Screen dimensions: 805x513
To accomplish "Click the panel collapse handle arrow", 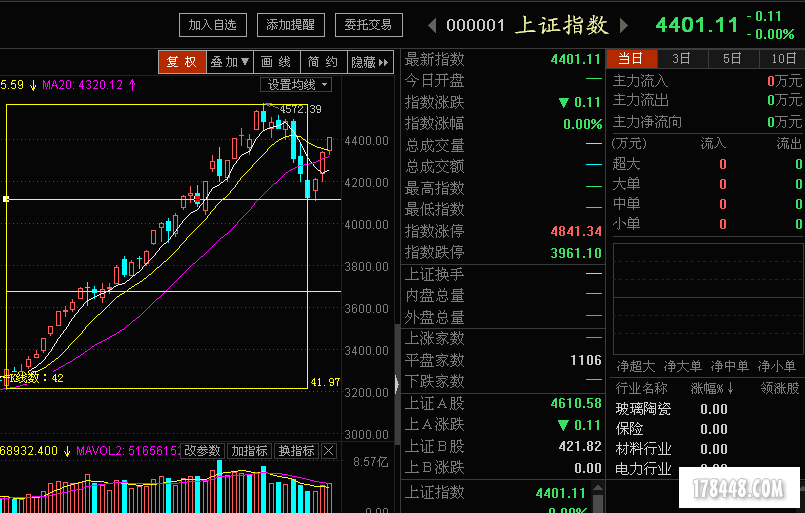I will click(x=396, y=384).
